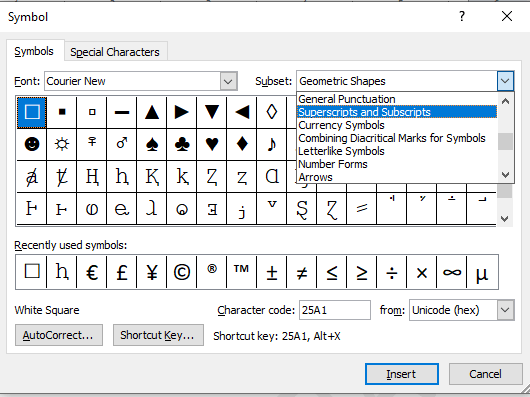The width and height of the screenshot is (530, 397).
Task: Switch to the Symbols tab
Action: (34, 51)
